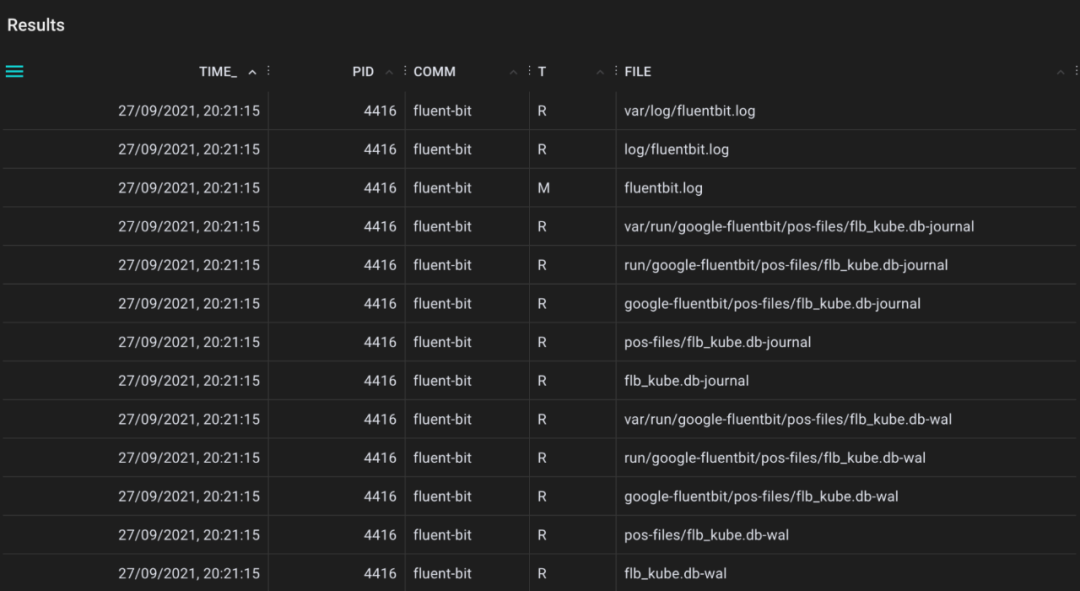The height and width of the screenshot is (591, 1080).
Task: Click the TIME_ column header
Action: point(218,72)
